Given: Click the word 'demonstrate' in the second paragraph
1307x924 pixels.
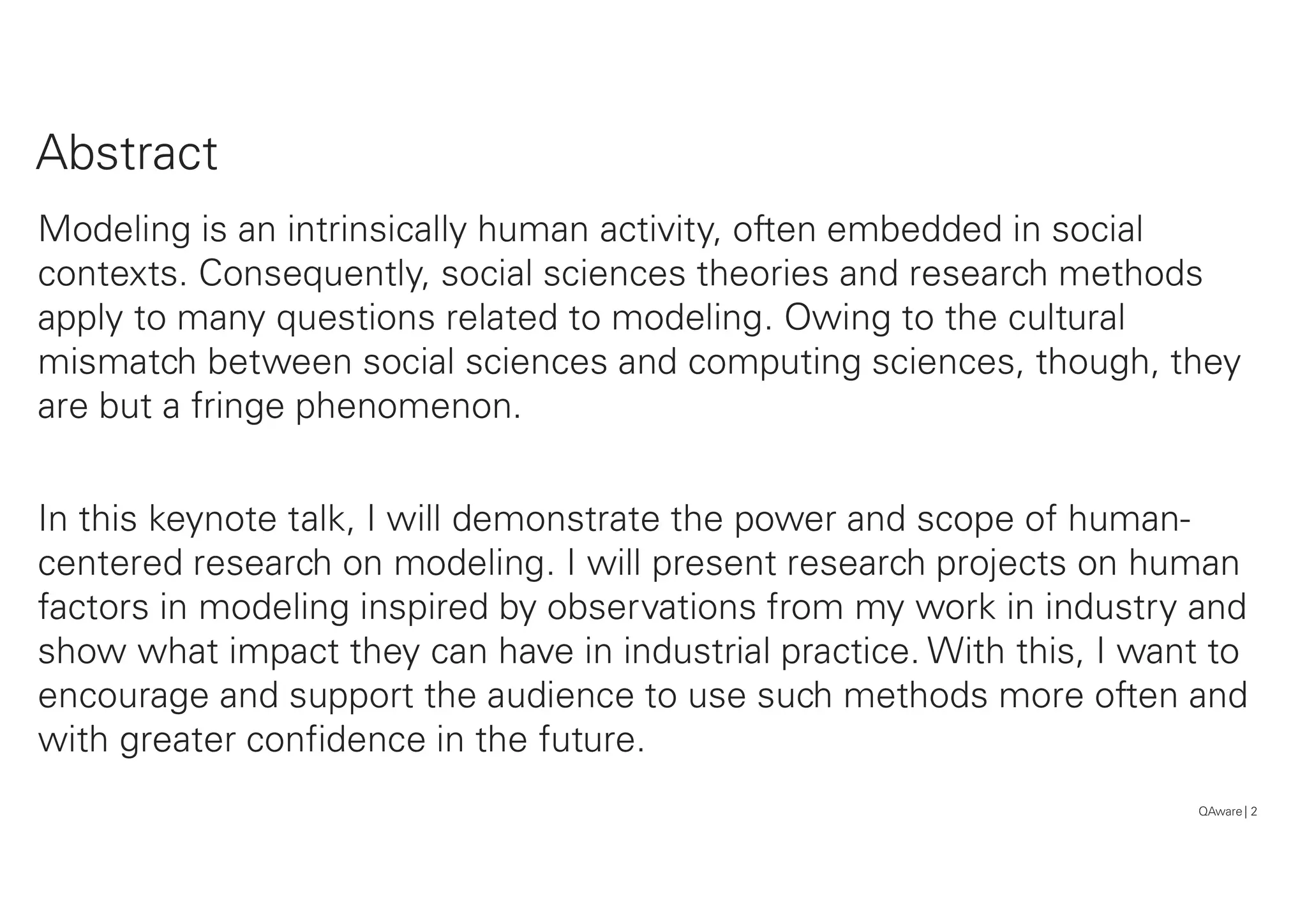Looking at the screenshot, I should (556, 519).
